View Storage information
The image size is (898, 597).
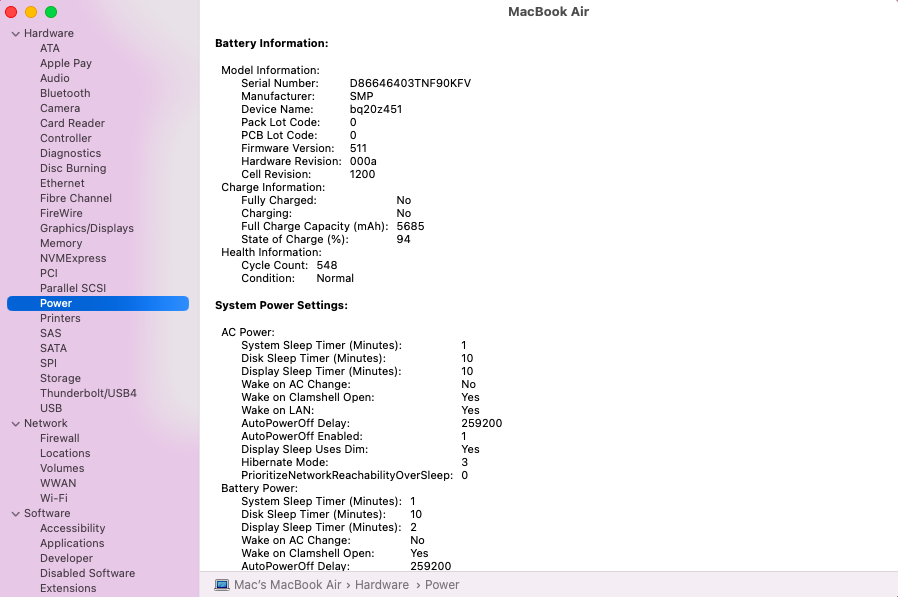(60, 378)
